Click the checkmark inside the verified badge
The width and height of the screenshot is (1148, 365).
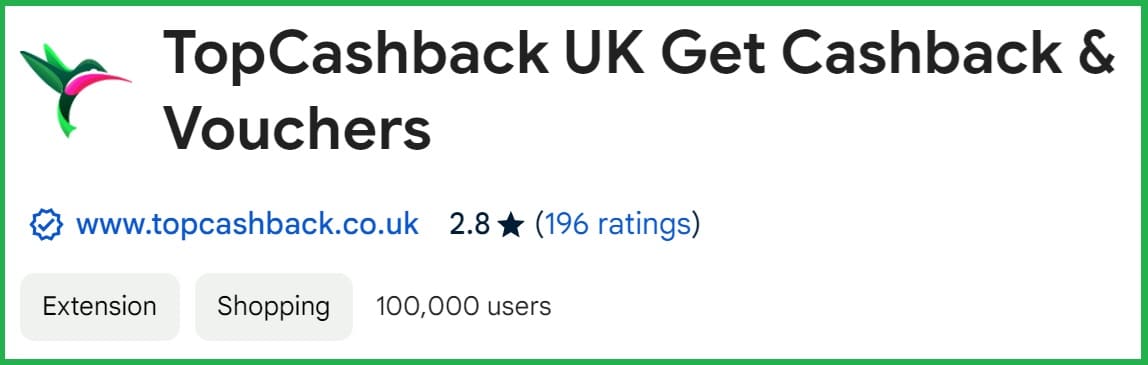click(46, 225)
